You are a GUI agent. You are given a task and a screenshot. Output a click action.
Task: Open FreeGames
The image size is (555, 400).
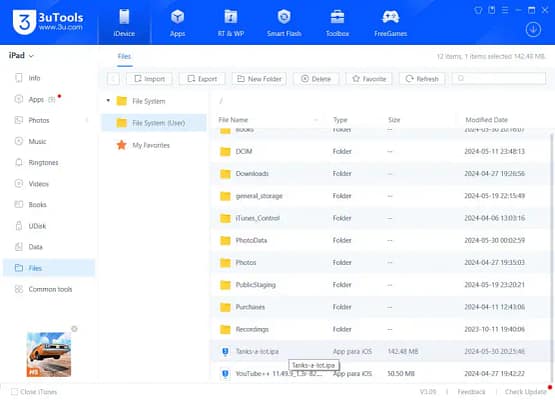390,22
